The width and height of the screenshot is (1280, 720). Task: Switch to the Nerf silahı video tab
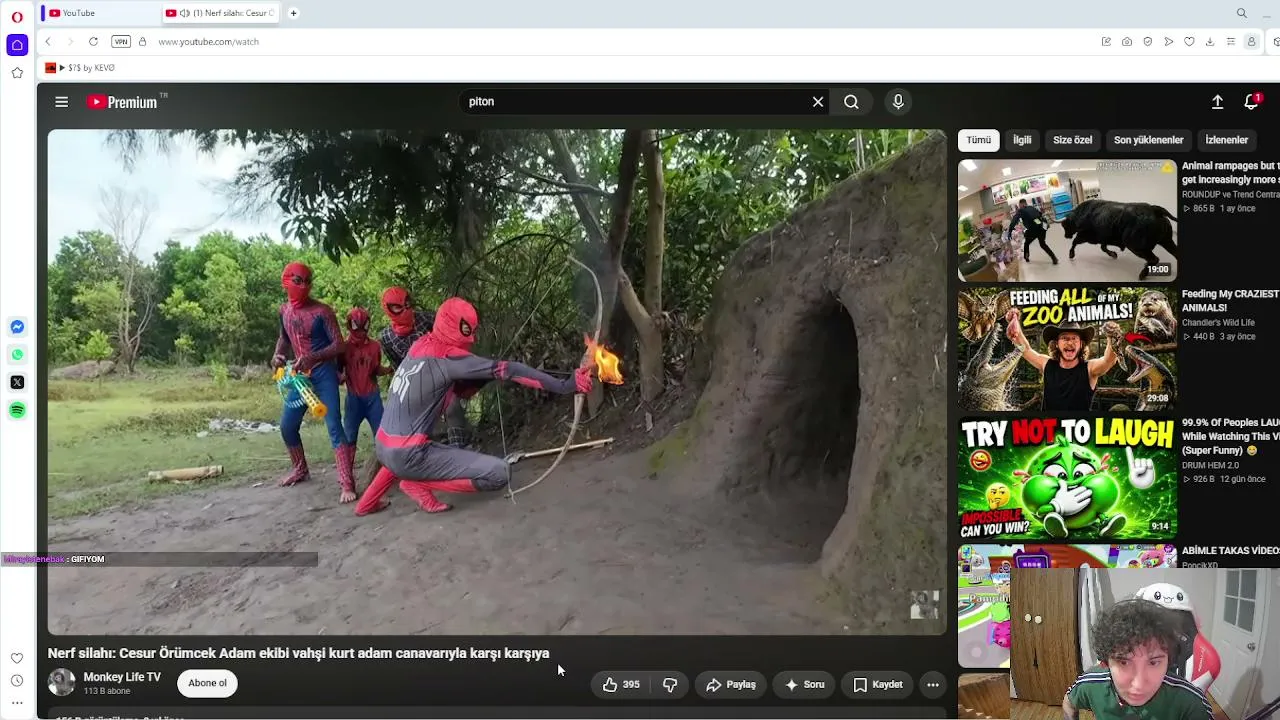pyautogui.click(x=220, y=13)
